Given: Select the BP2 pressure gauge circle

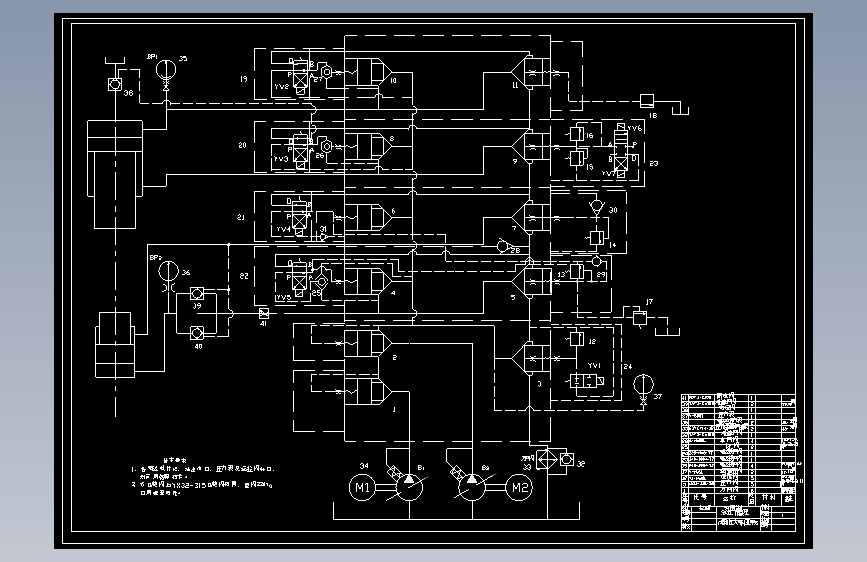Looking at the screenshot, I should click(169, 271).
